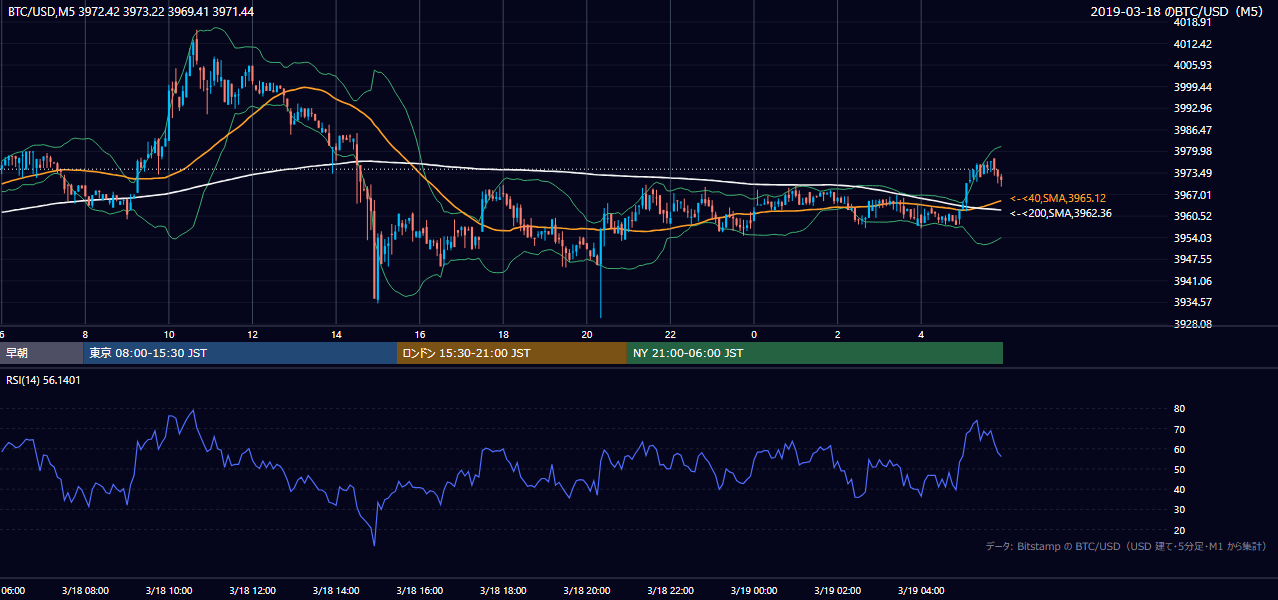Click price axis value 3954.03
1278x600 pixels.
click(1193, 238)
